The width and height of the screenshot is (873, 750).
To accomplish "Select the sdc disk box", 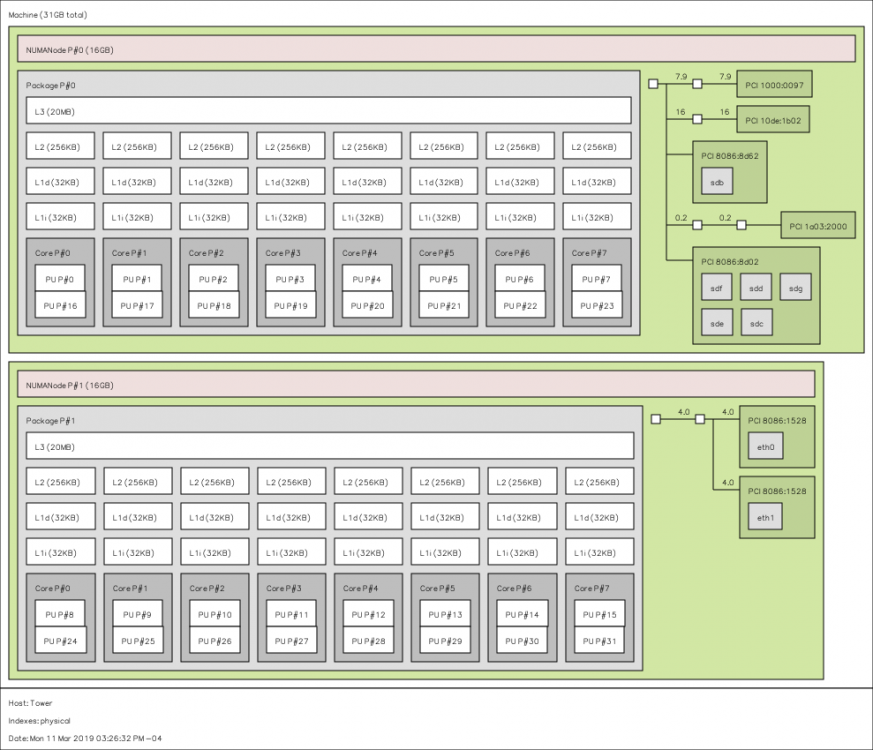I will click(757, 322).
